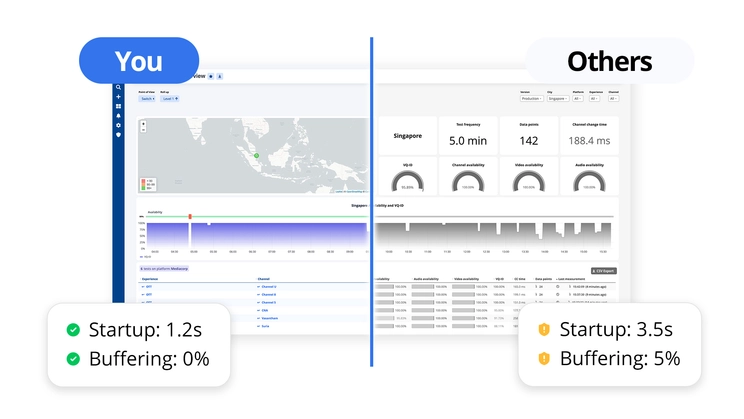The height and width of the screenshot is (419, 744).
Task: Click the blue vertical comparison divider handle
Action: [x=372, y=202]
